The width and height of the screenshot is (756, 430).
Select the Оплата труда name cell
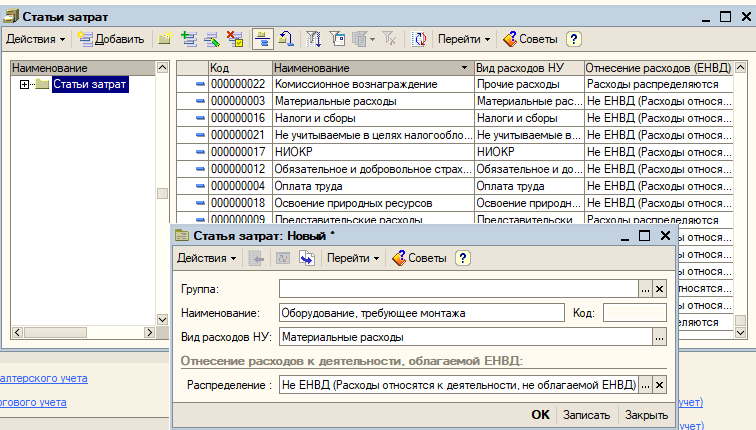pyautogui.click(x=373, y=186)
